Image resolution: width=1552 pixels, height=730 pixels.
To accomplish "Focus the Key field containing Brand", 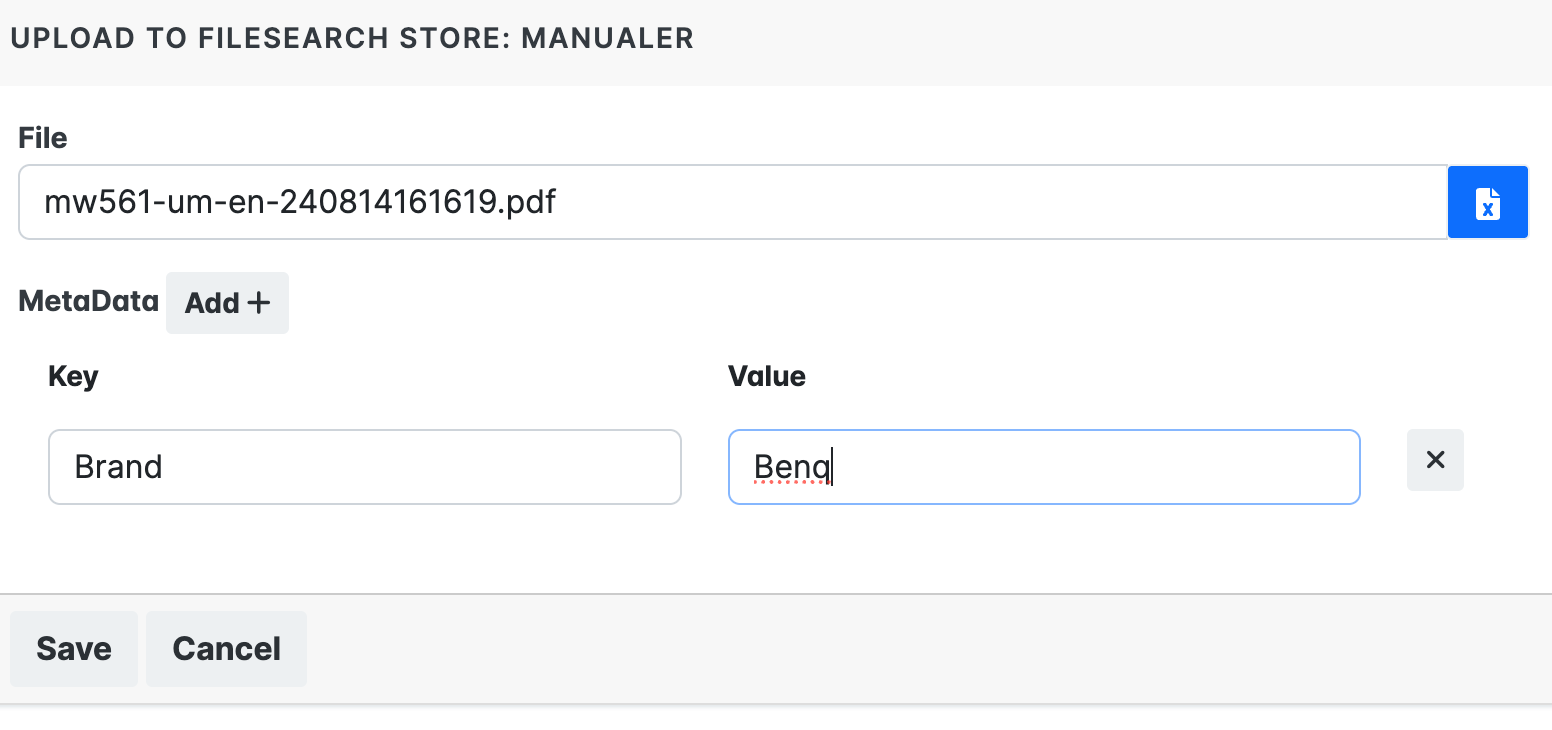I will tap(364, 467).
